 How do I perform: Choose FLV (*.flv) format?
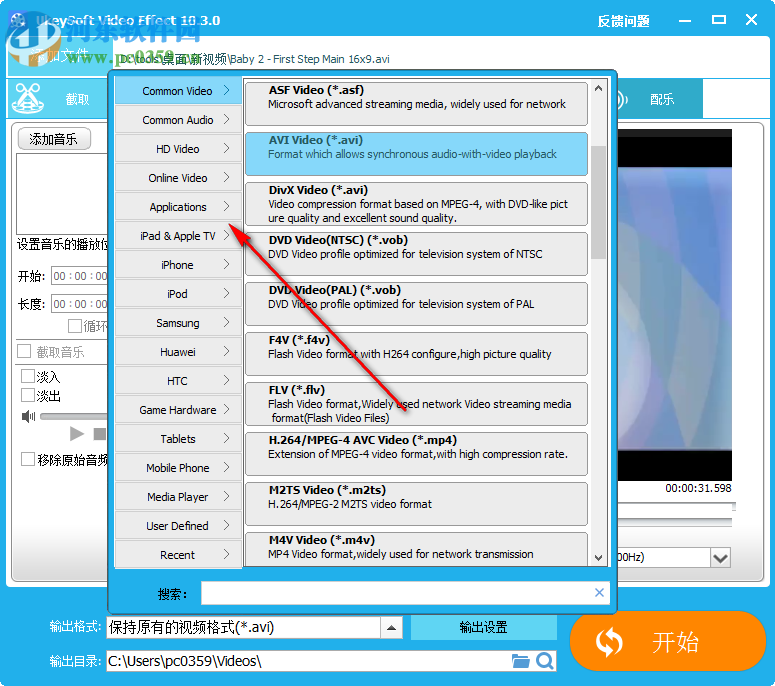click(x=416, y=403)
